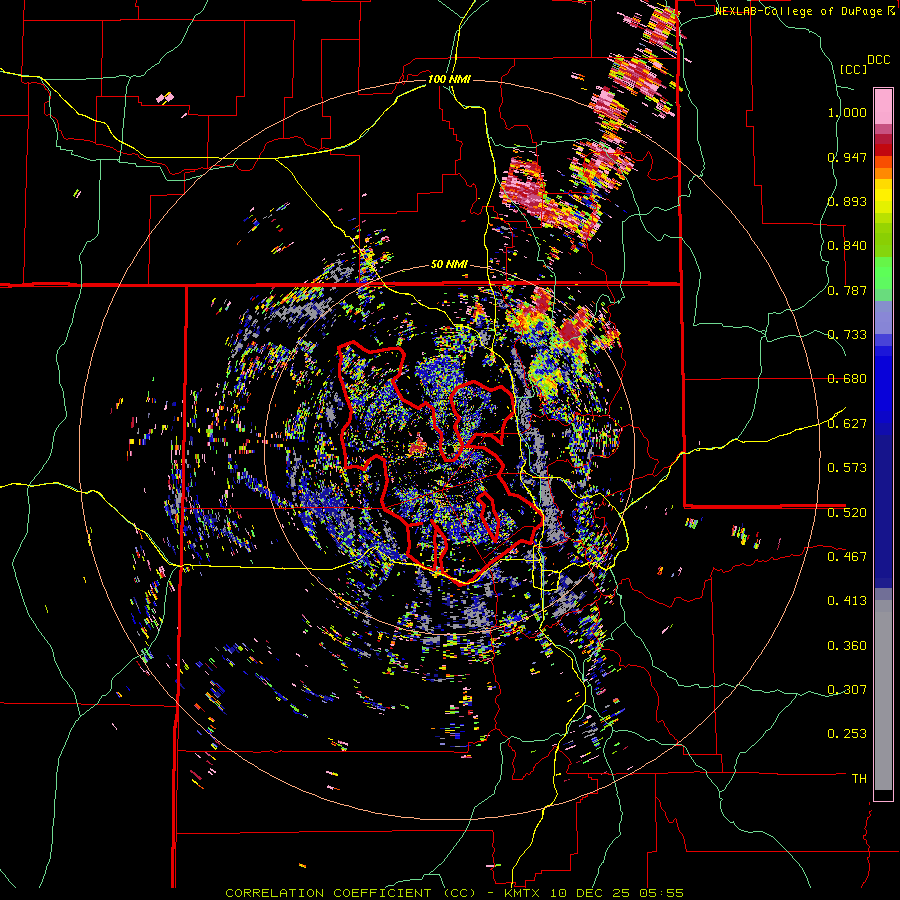
Task: Select the 0.573 scale value
Action: pos(847,467)
